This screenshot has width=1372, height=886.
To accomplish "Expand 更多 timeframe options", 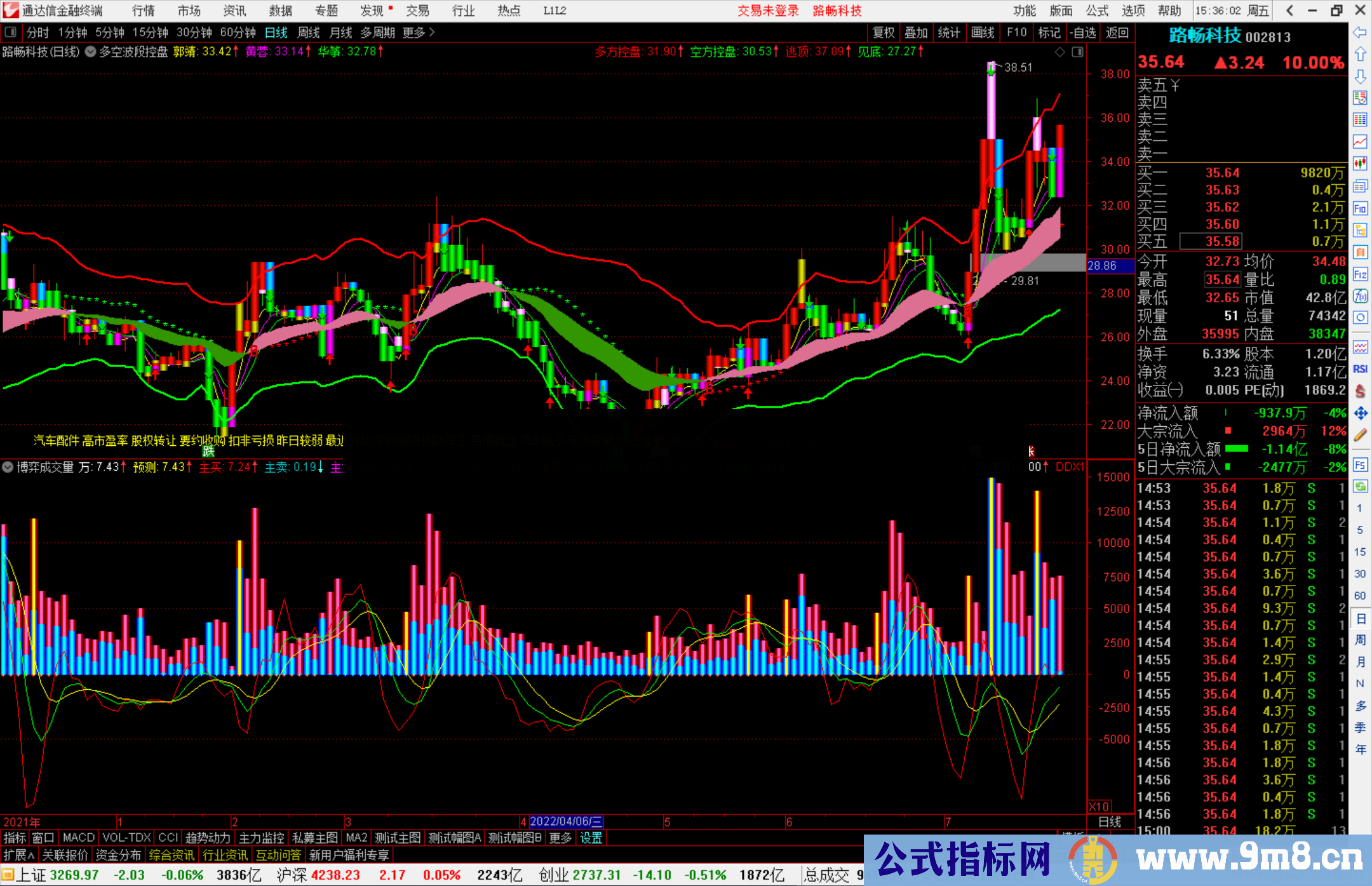I will [419, 32].
